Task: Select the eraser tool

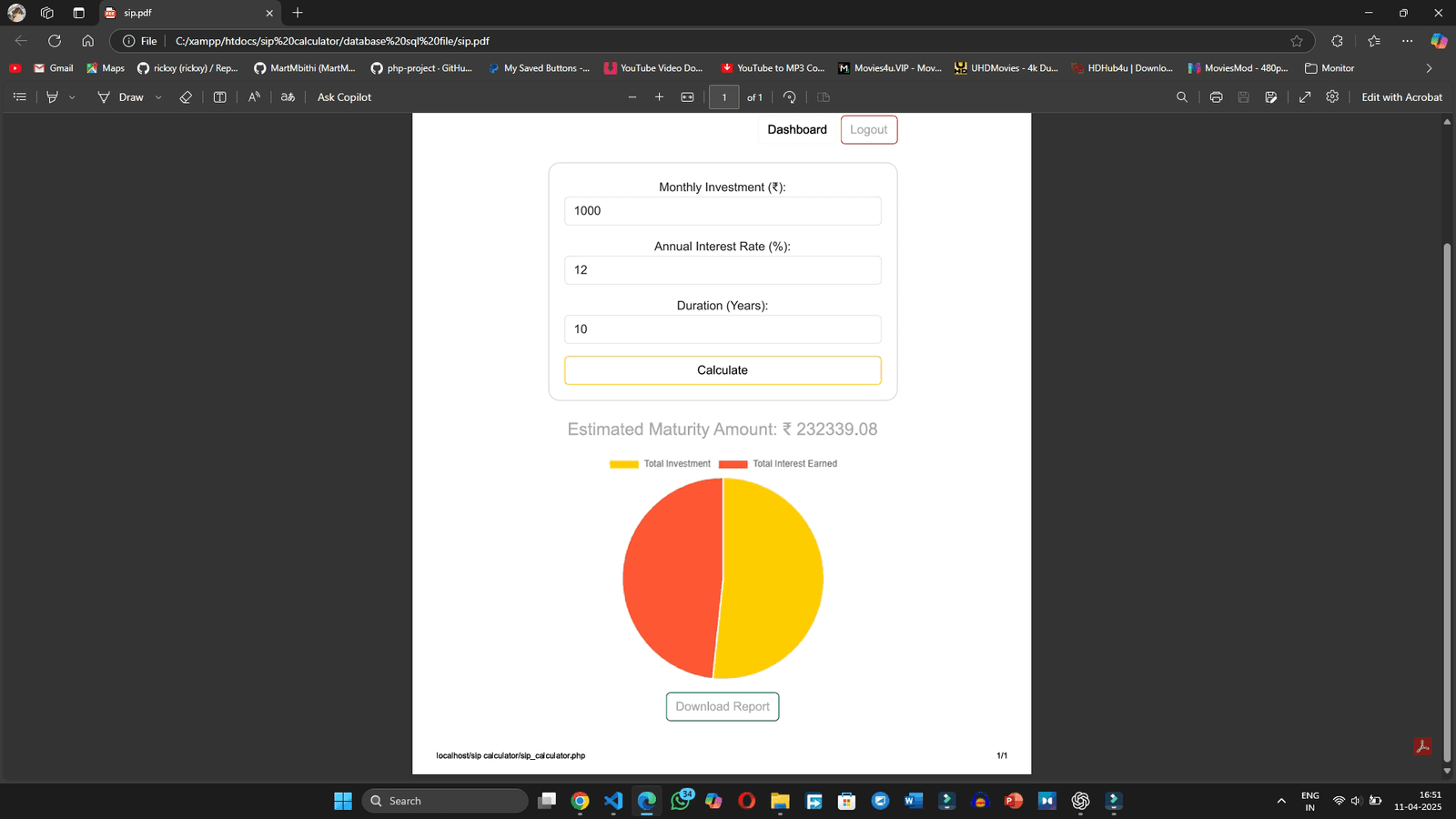Action: pyautogui.click(x=186, y=97)
